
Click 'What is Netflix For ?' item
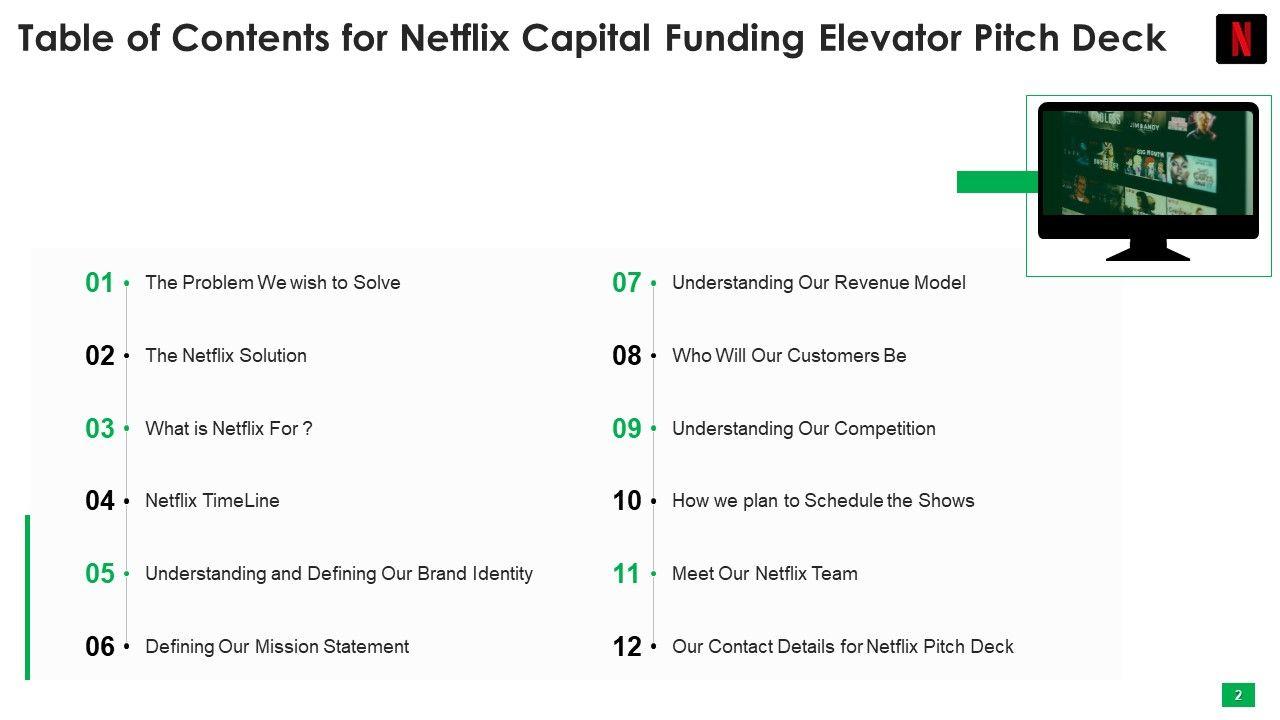click(x=228, y=429)
